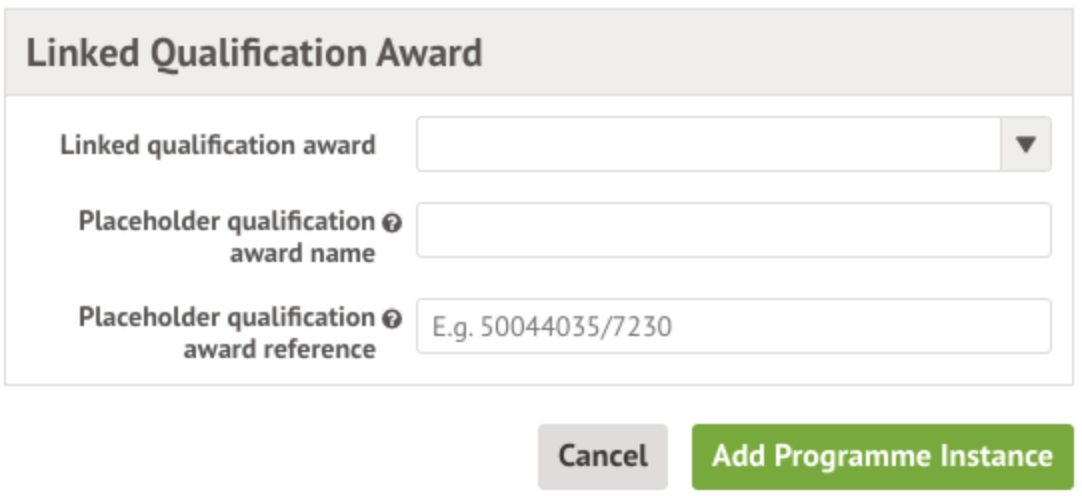The width and height of the screenshot is (1082, 496).
Task: Click the empty text box under the dropdown
Action: pyautogui.click(x=733, y=230)
